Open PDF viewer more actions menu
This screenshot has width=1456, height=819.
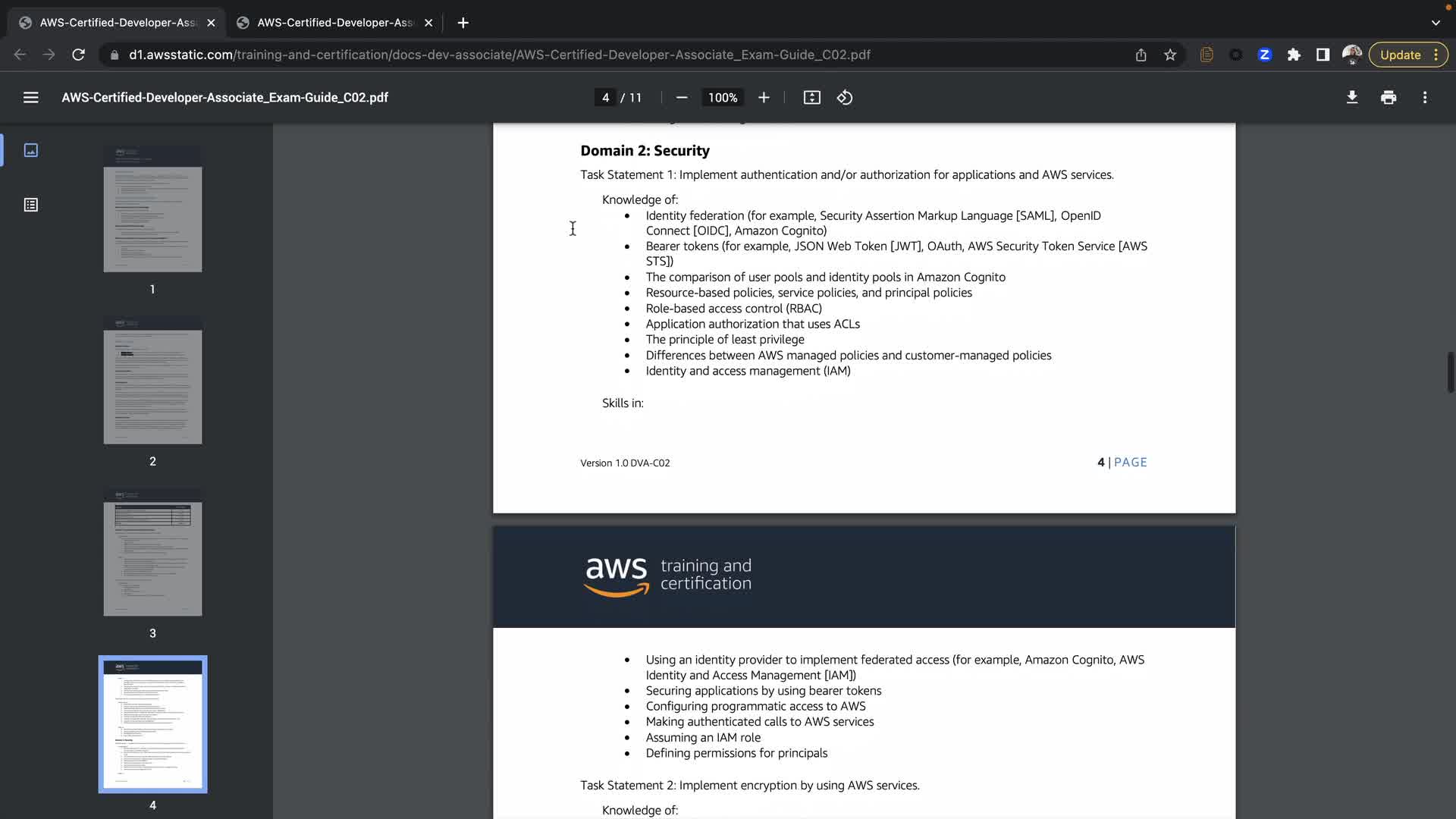[x=1425, y=98]
